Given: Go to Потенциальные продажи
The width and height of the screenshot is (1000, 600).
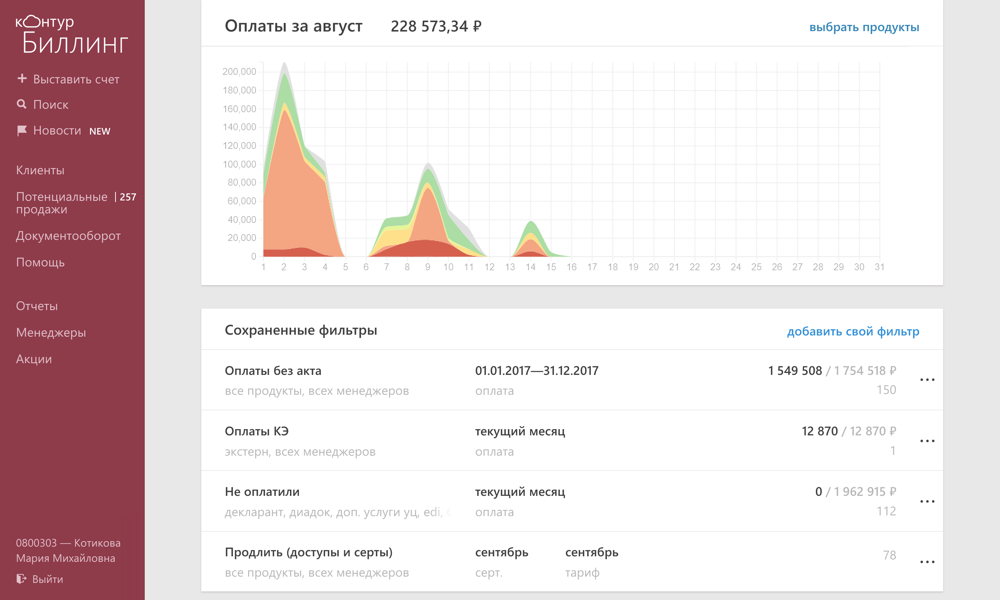Looking at the screenshot, I should 61,203.
